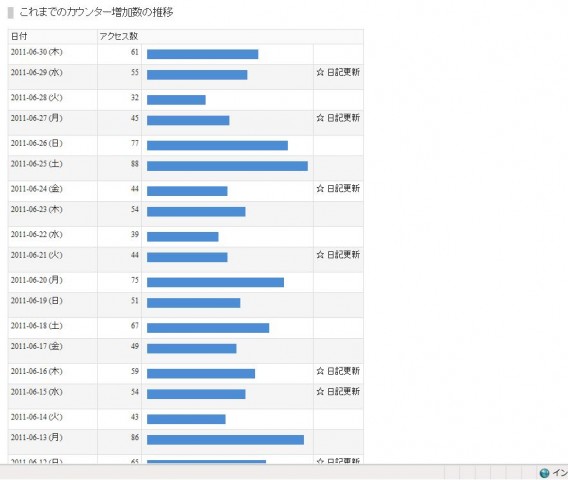Select the 日付 column header
The image size is (568, 480).
pyautogui.click(x=19, y=36)
